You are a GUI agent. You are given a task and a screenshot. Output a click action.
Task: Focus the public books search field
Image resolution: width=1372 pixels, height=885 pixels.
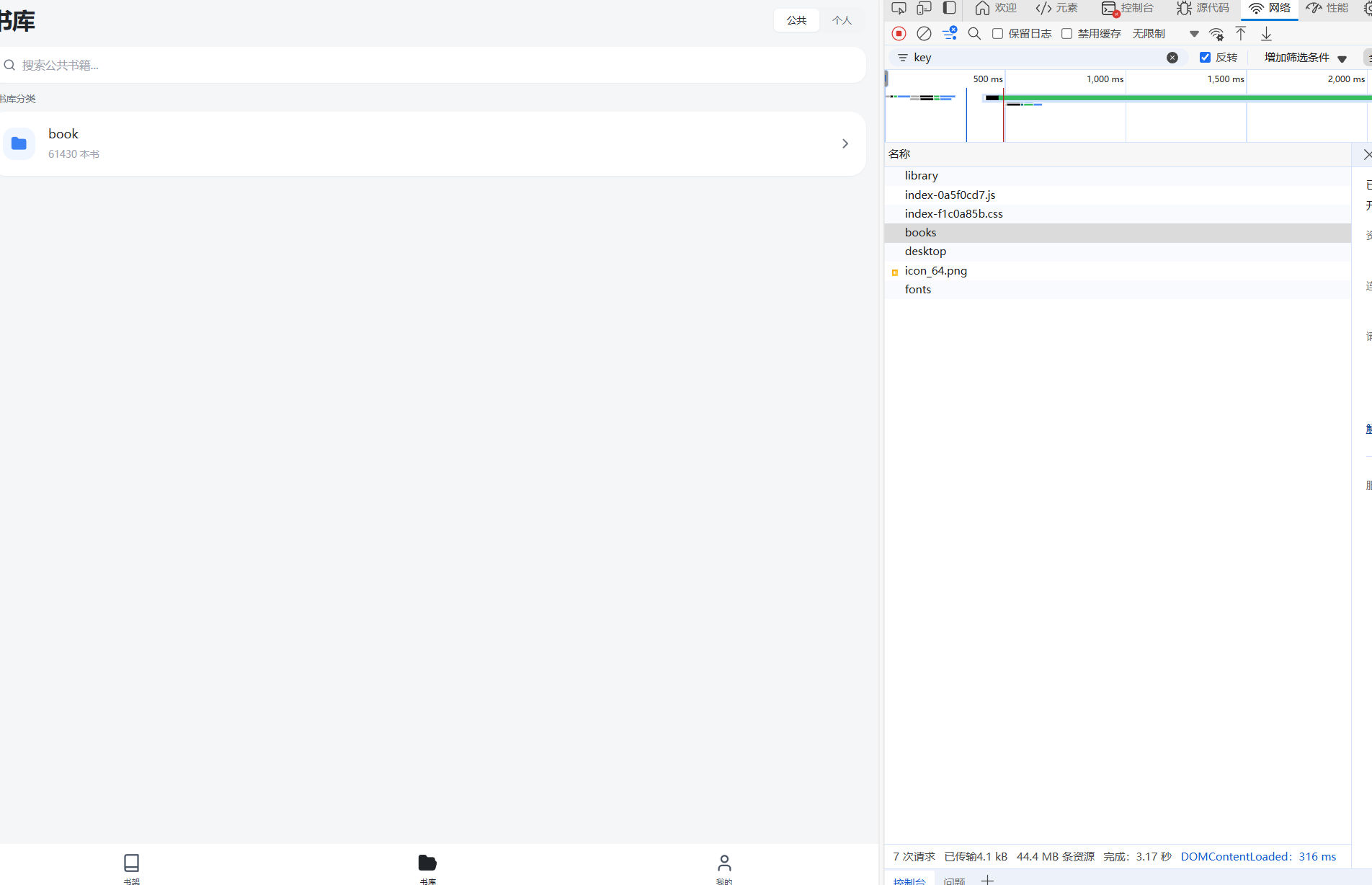click(x=432, y=65)
